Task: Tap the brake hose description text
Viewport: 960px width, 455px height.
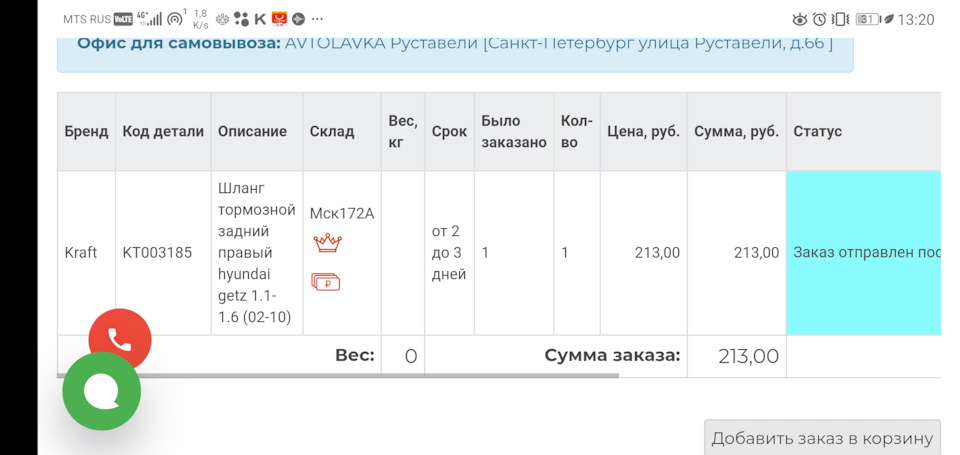Action: click(x=257, y=252)
